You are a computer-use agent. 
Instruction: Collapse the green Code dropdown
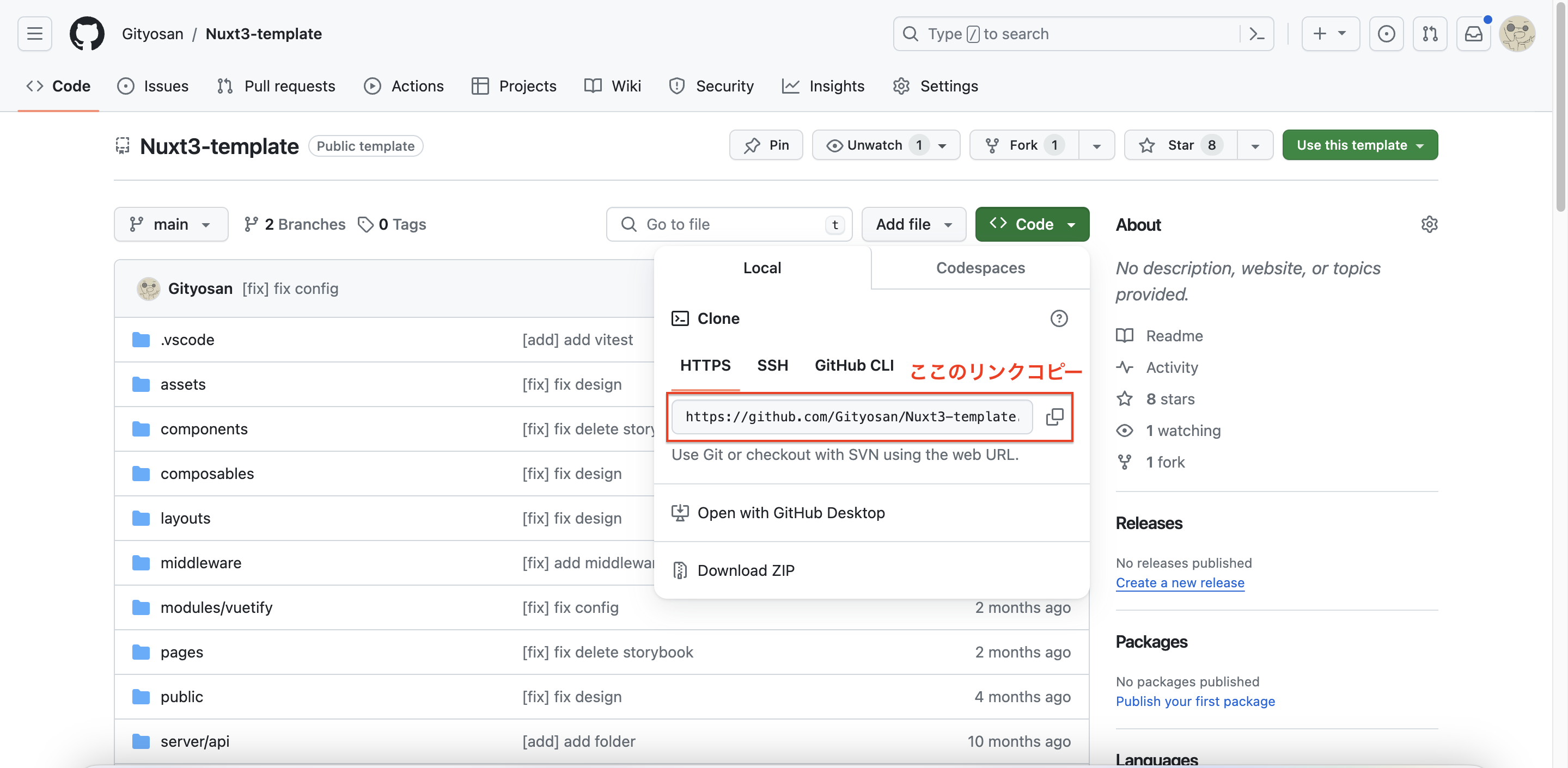(x=1032, y=224)
